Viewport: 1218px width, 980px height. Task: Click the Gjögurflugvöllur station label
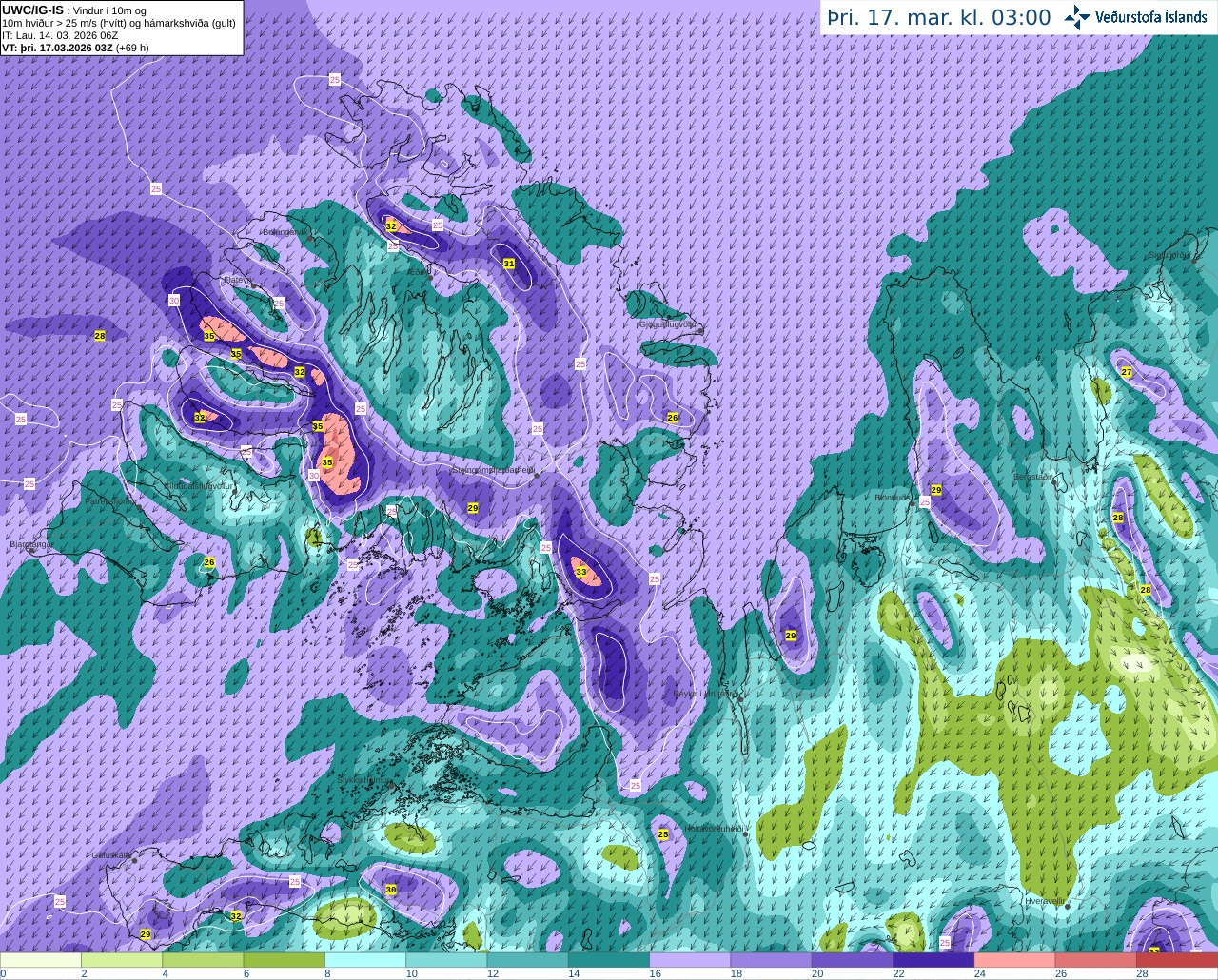[669, 324]
